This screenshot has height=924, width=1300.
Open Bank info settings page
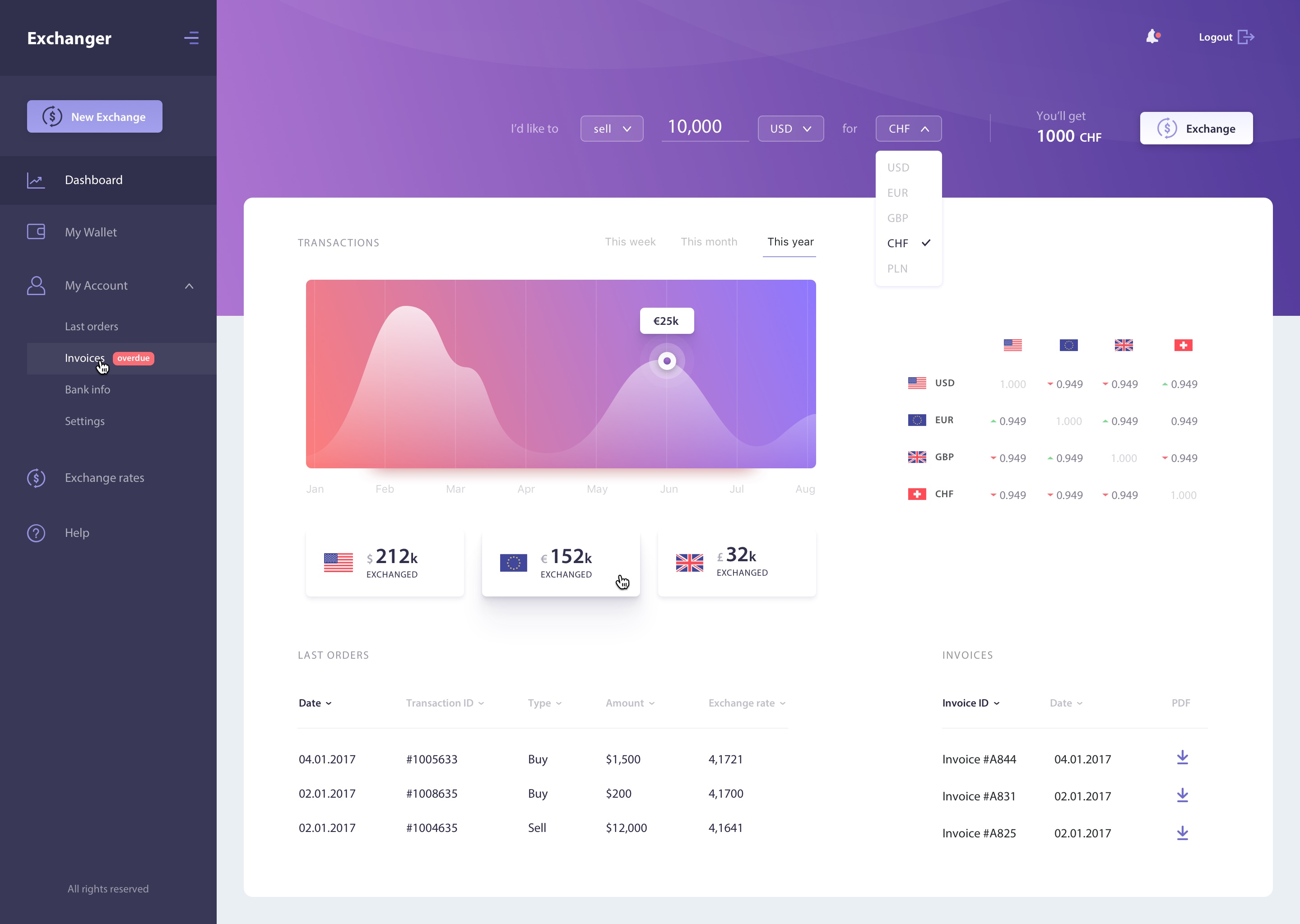point(88,389)
